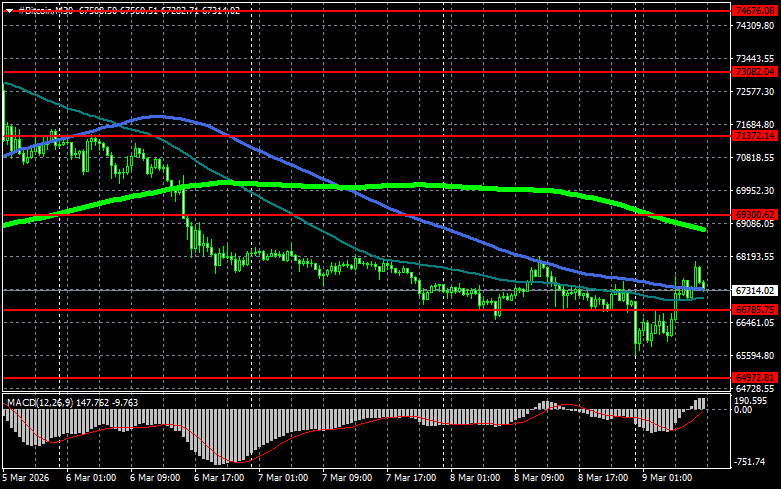Viewport: 781px width, 489px height.
Task: Select the red 66785.75 level label
Action: (755, 310)
